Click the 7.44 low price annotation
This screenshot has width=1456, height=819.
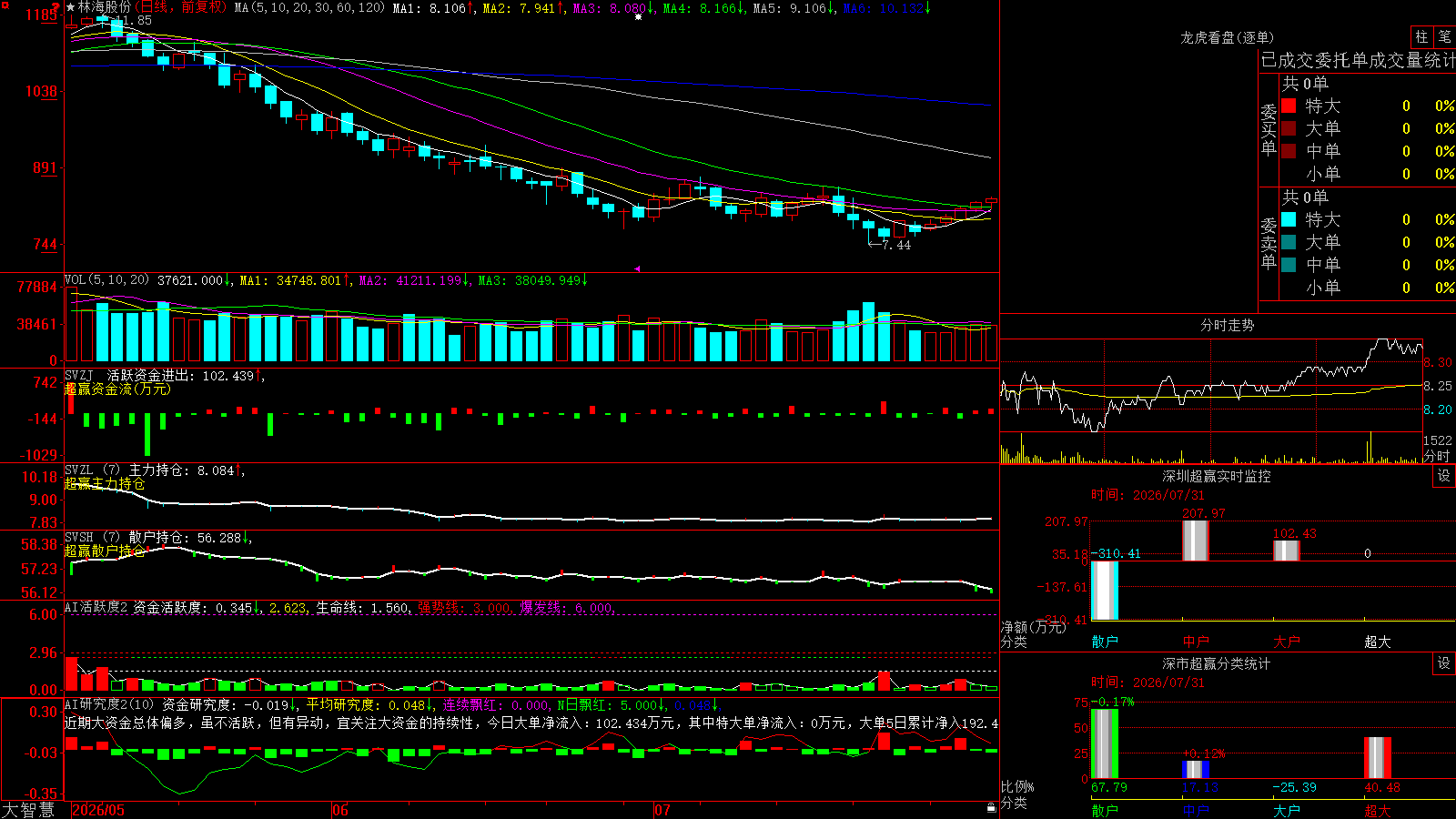click(896, 245)
